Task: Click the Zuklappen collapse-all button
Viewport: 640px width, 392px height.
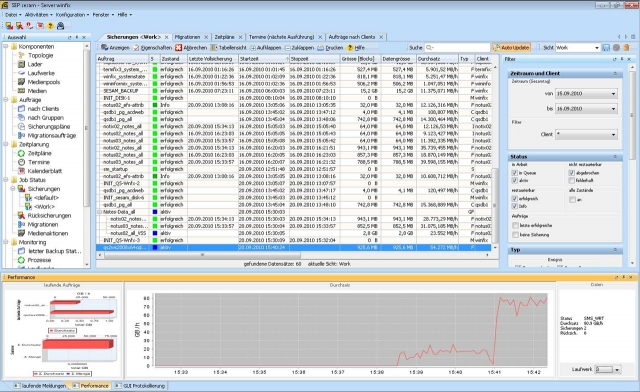Action: pos(299,48)
